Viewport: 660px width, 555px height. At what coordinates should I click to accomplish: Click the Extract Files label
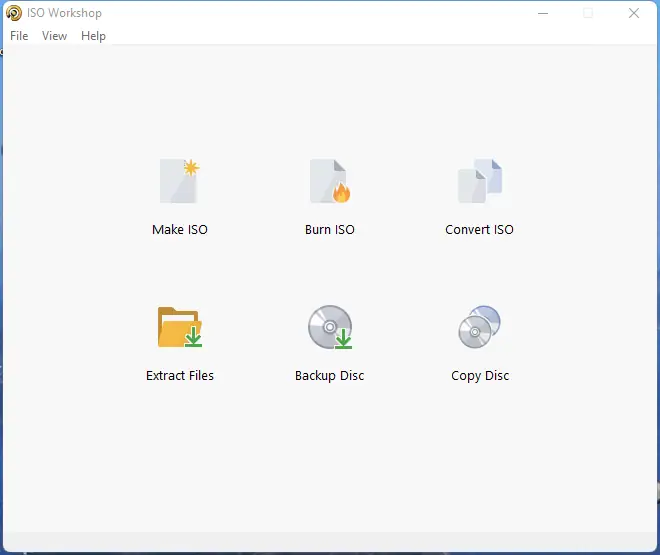pos(180,375)
